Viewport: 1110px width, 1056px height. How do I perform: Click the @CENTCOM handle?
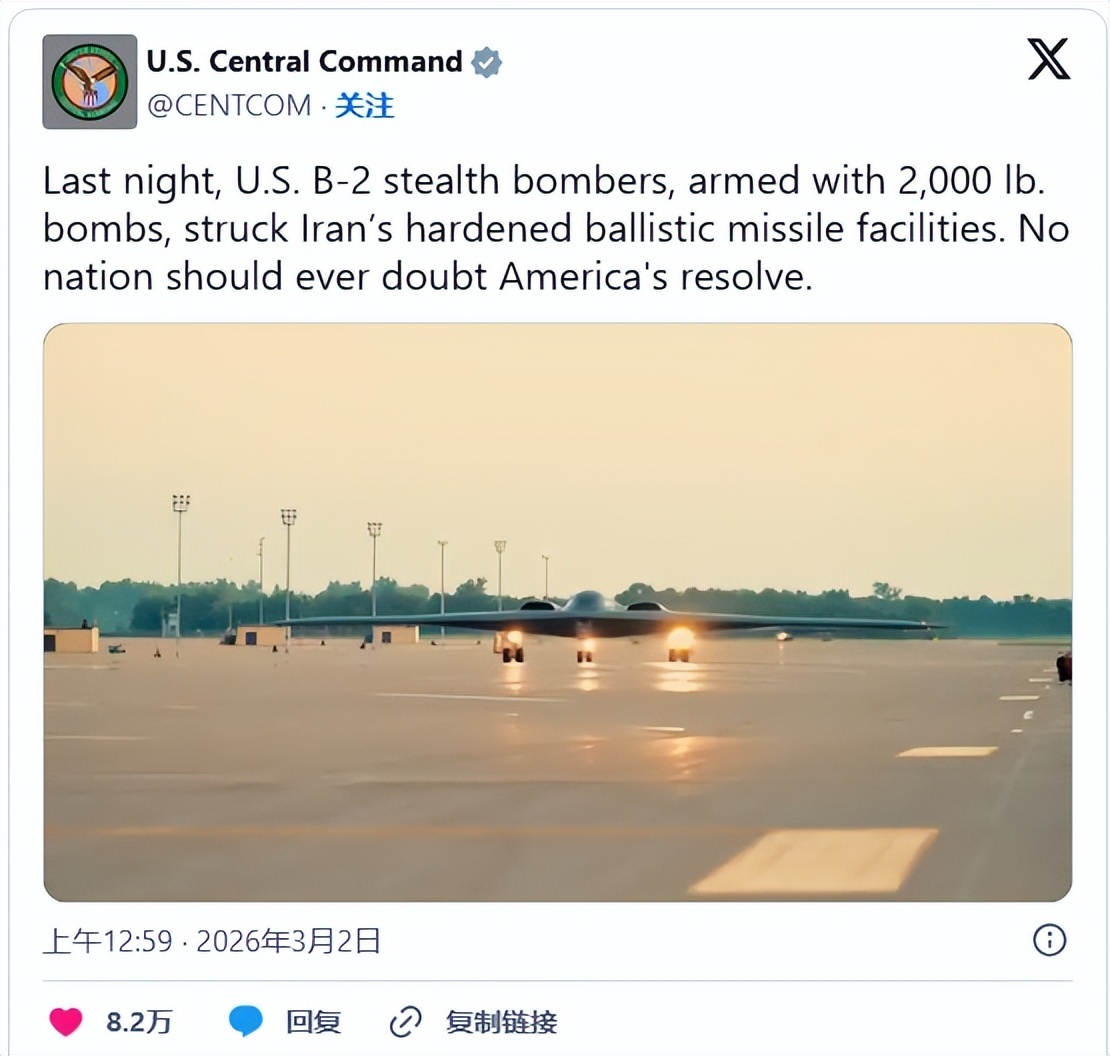(x=229, y=105)
